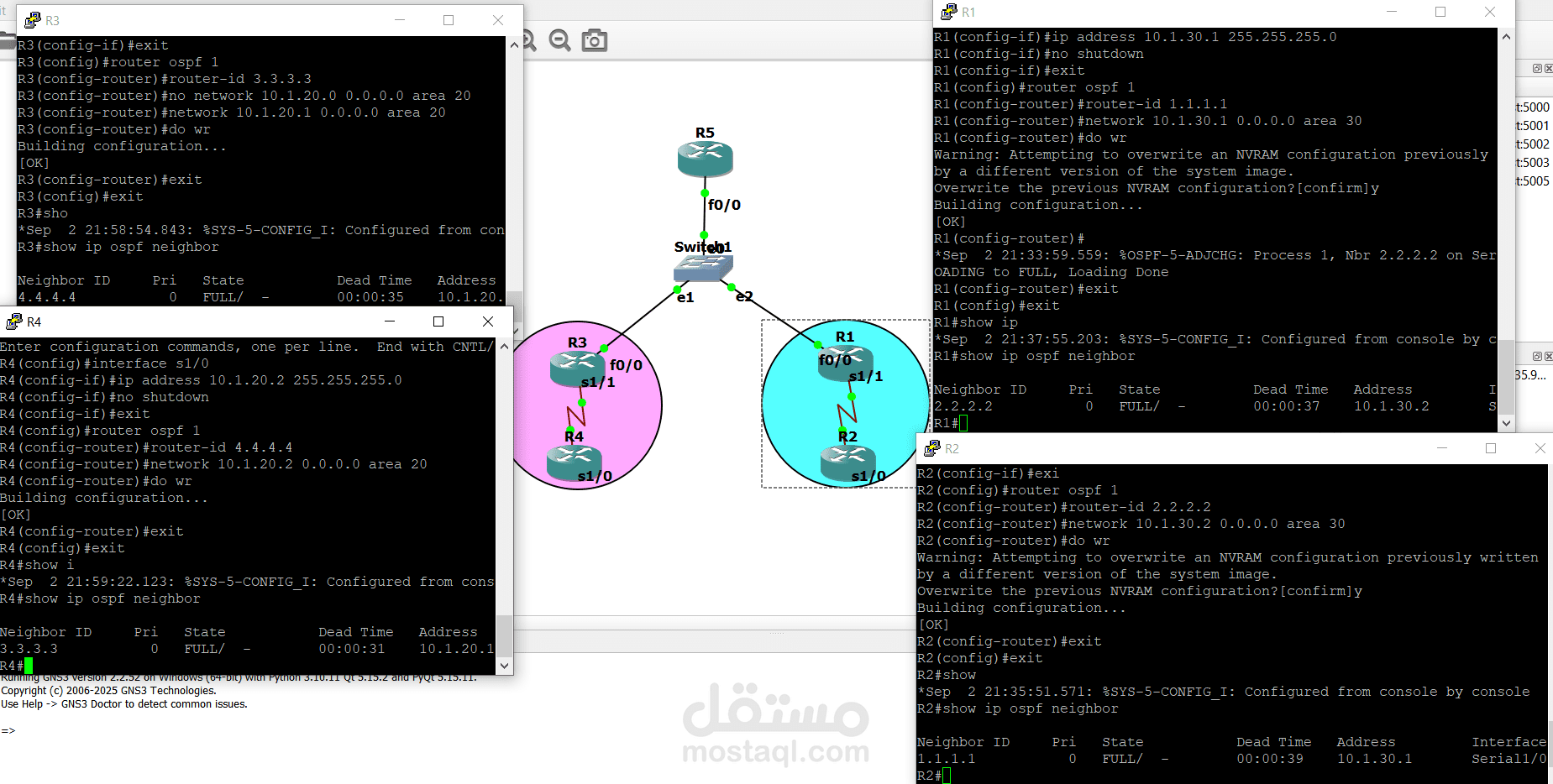Viewport: 1553px width, 784px height.
Task: Click port entry t:5000 in right panel
Action: click(x=1533, y=107)
